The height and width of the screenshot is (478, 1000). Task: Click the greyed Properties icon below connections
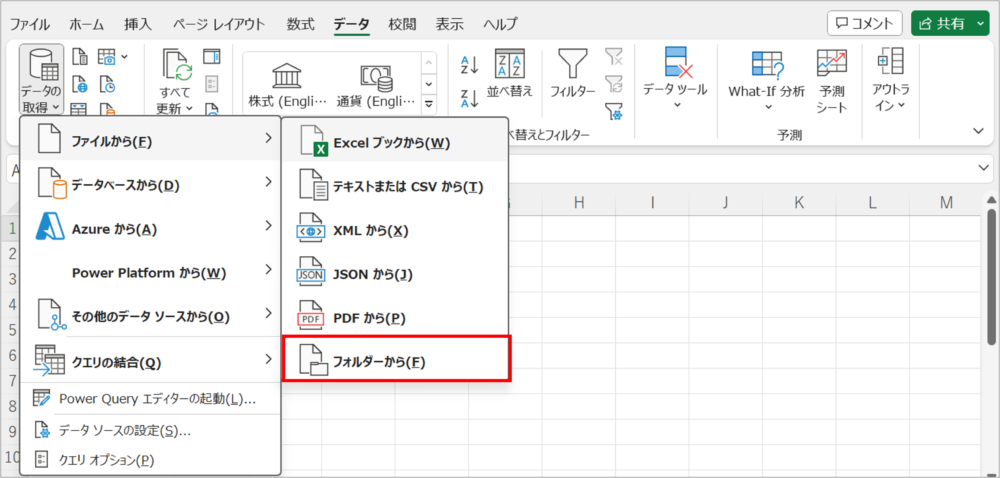coord(212,83)
